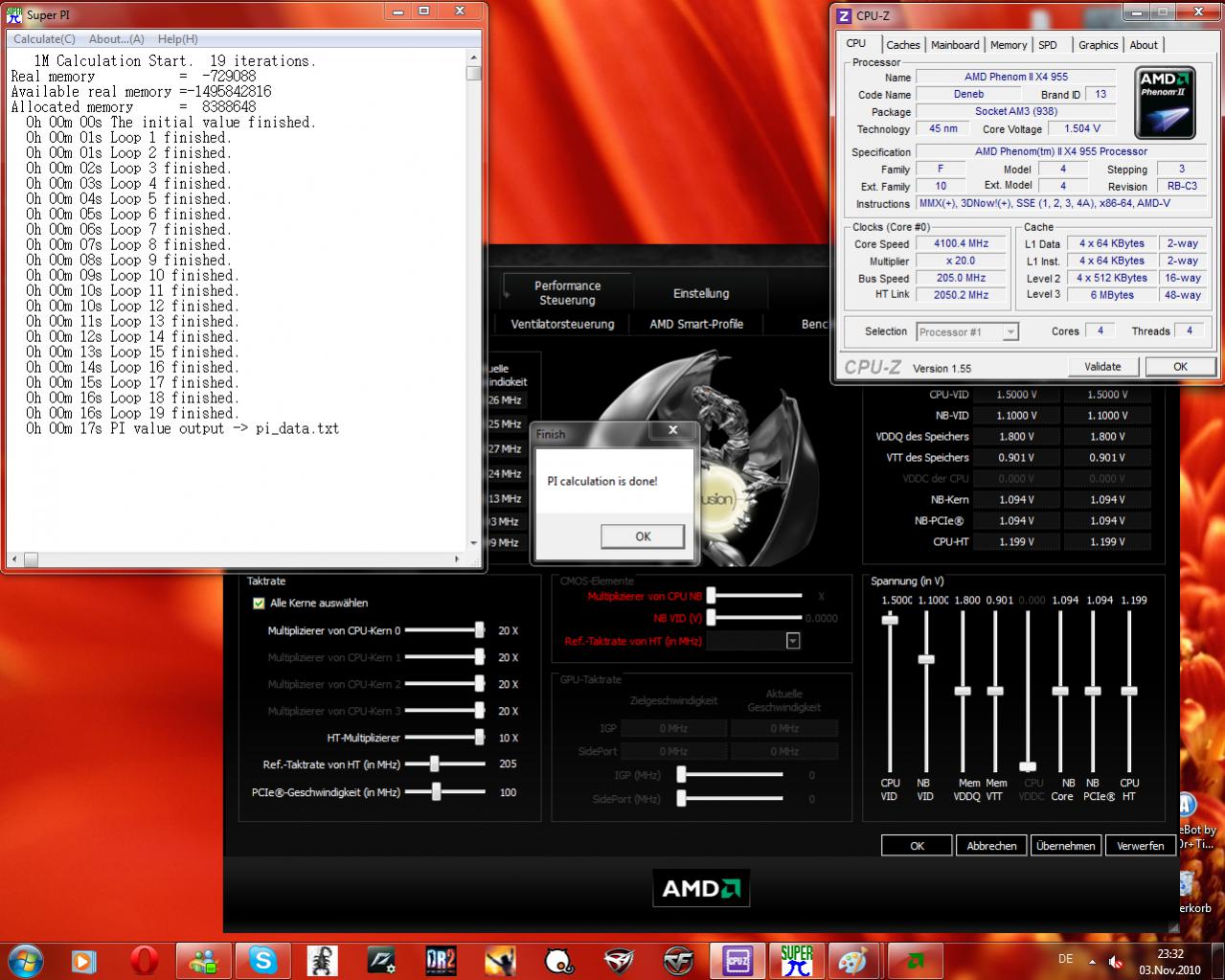Switch to About tab in CPU-Z
The width and height of the screenshot is (1225, 980).
pos(1143,45)
